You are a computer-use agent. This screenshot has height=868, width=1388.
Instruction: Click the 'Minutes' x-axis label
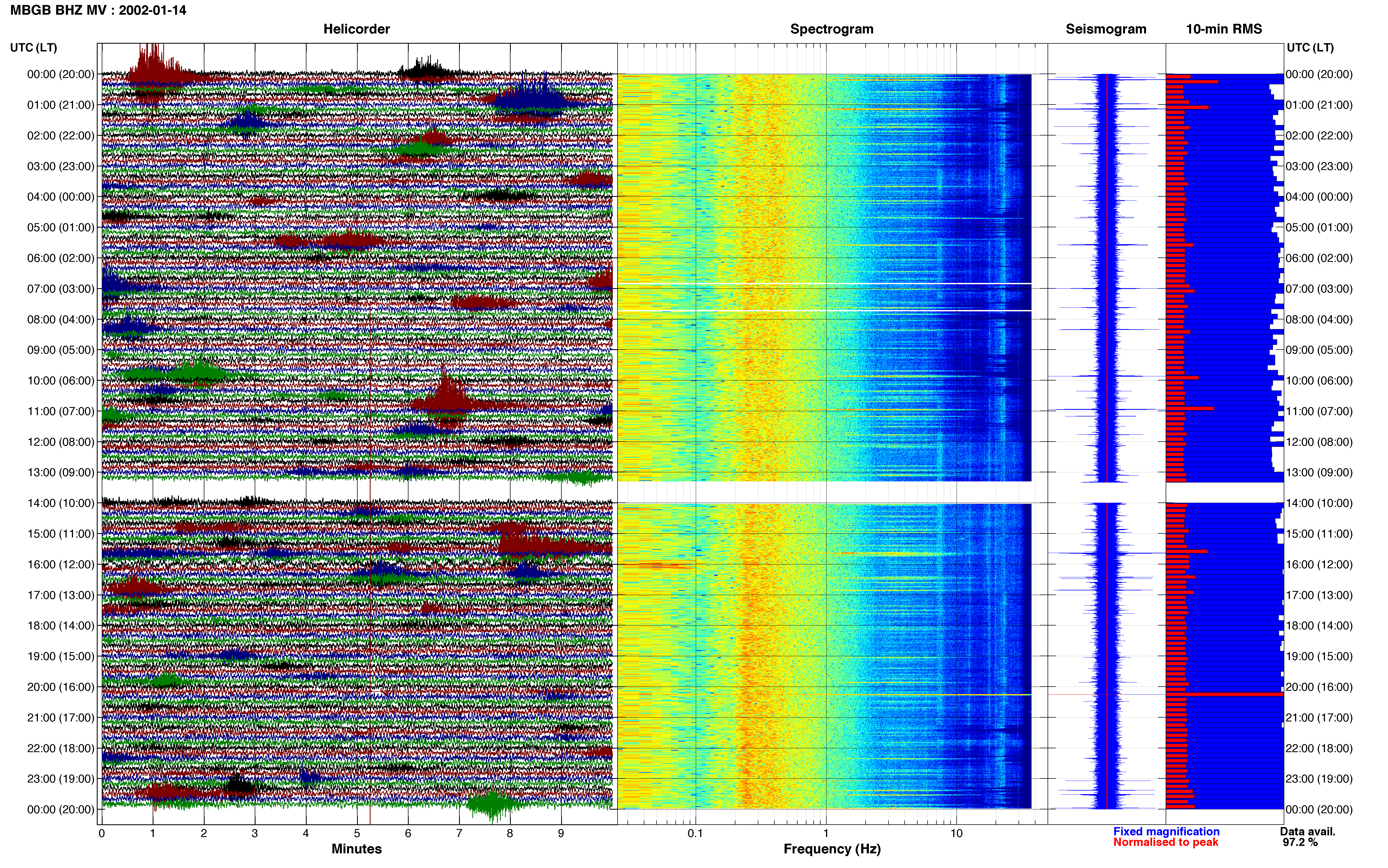356,849
